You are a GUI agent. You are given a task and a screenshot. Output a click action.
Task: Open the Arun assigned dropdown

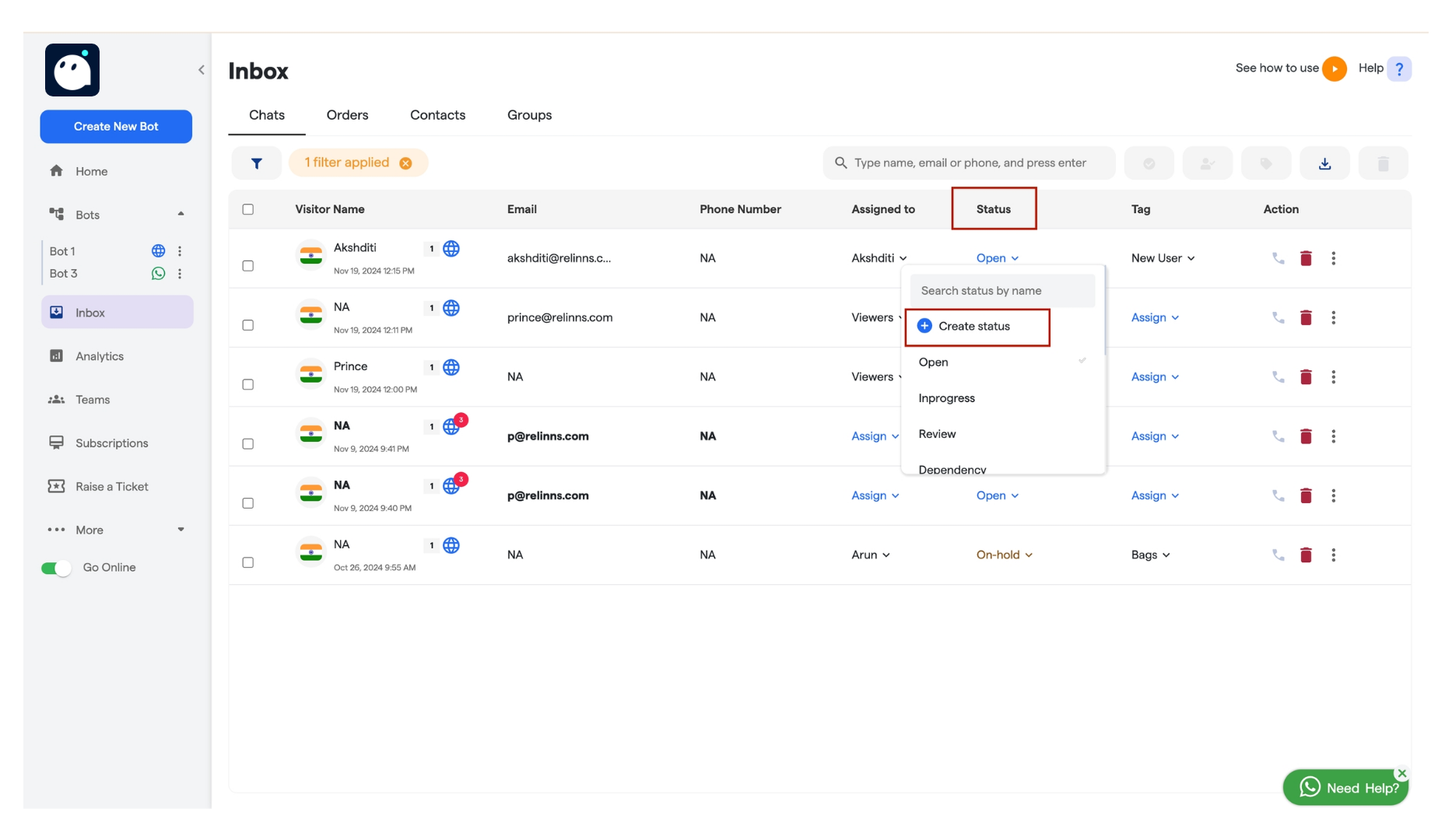[871, 555]
